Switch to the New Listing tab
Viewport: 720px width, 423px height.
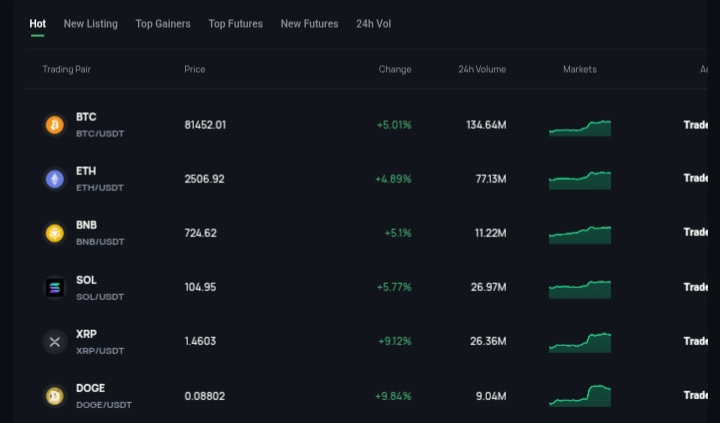coord(90,24)
